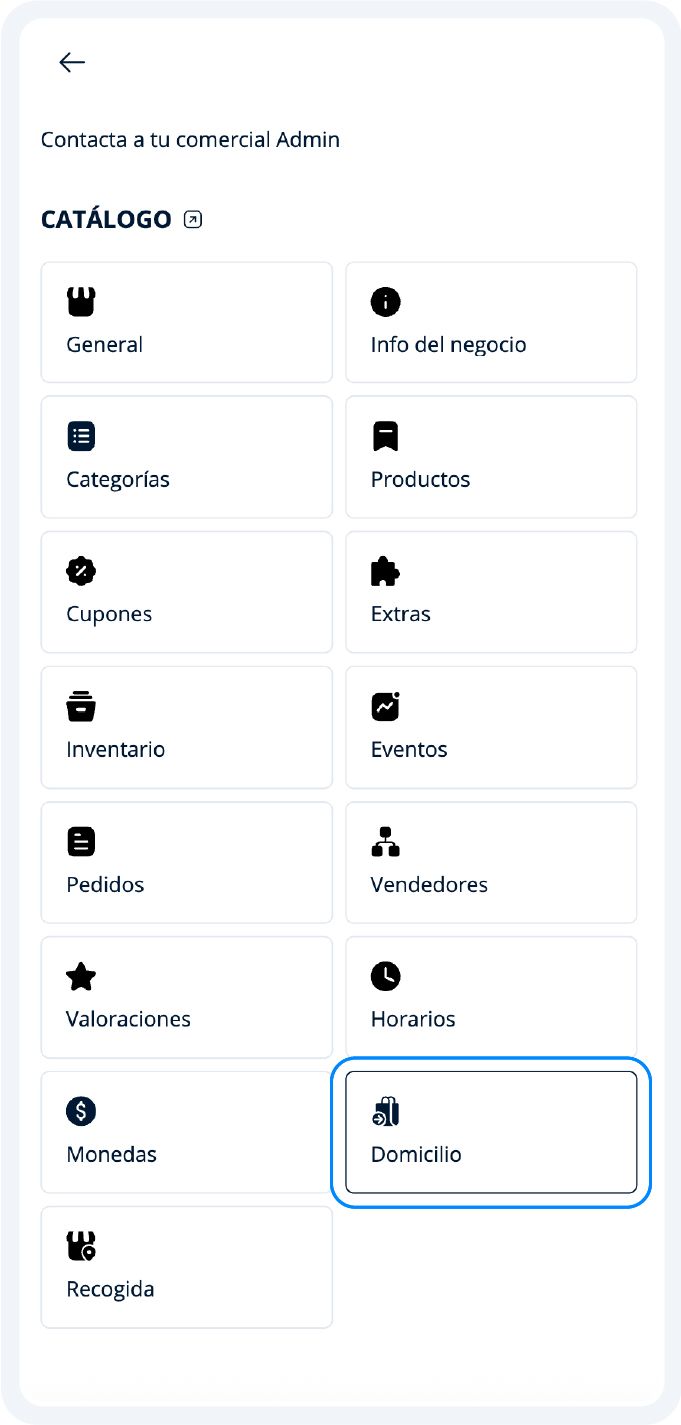Image resolution: width=681 pixels, height=1425 pixels.
Task: Click the list icon for Categorías
Action: tap(81, 436)
